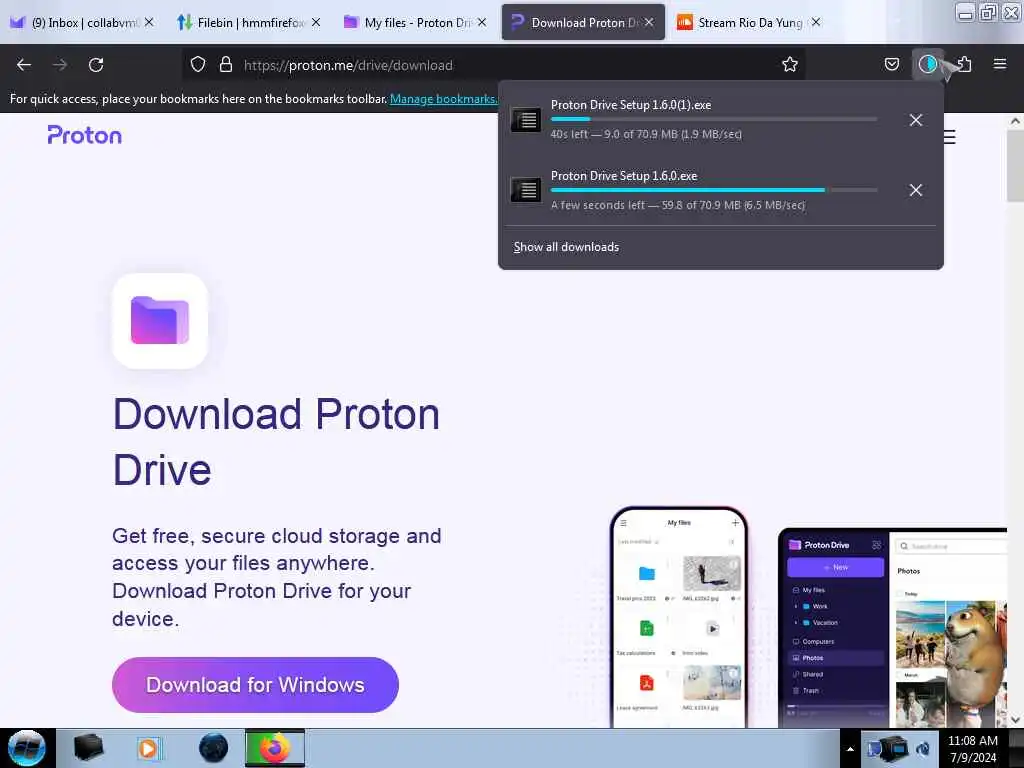The height and width of the screenshot is (768, 1024).
Task: Open the taskbar clock showing 11:08 AM
Action: pos(972,748)
